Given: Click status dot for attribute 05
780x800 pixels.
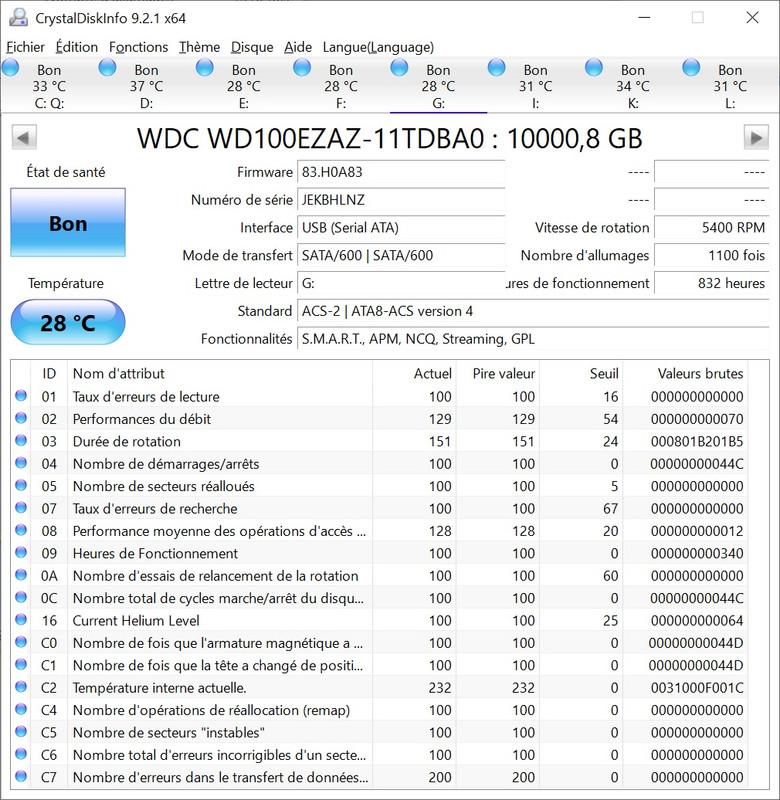Looking at the screenshot, I should [21, 485].
